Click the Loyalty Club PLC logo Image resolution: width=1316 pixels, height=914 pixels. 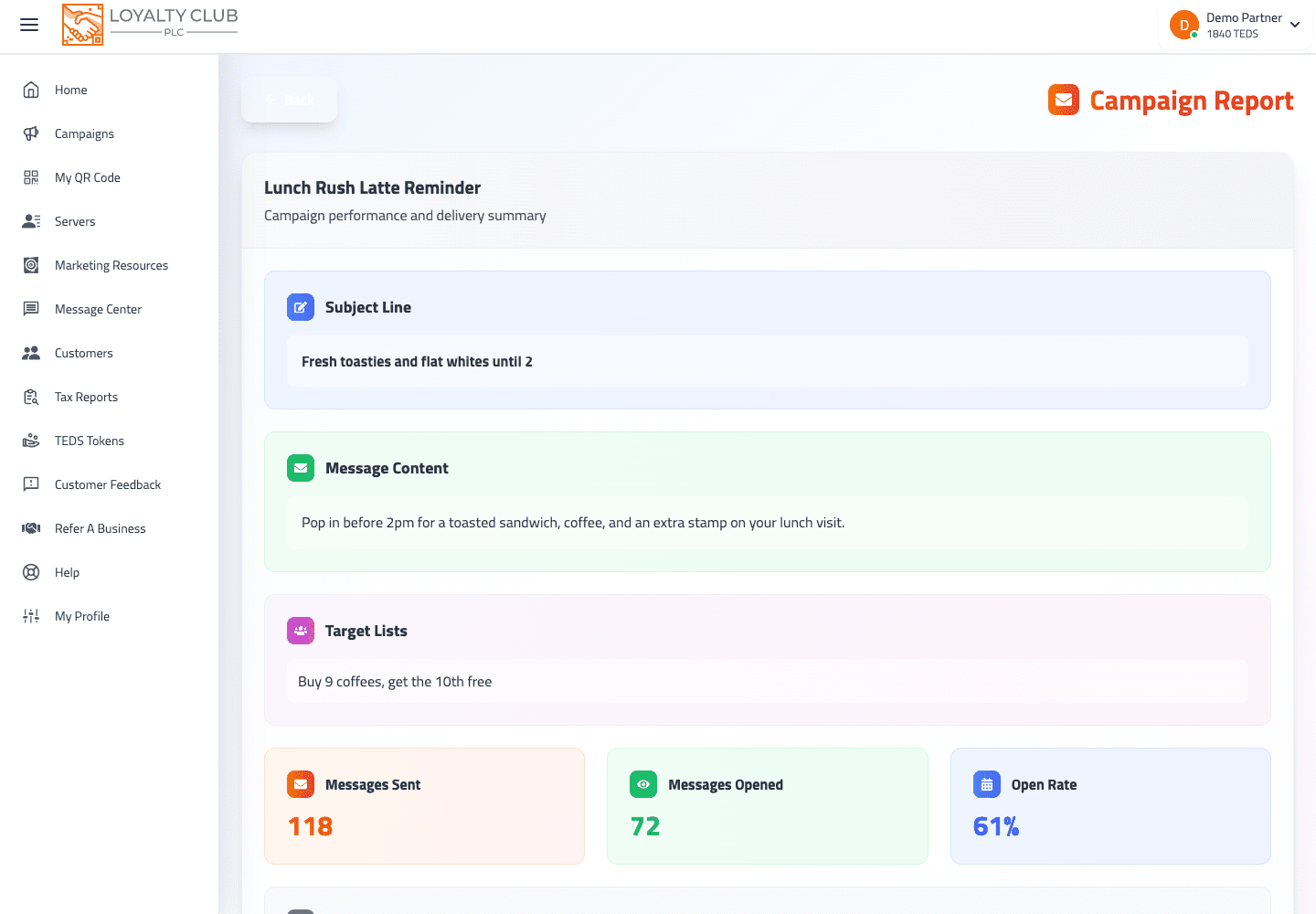click(x=150, y=25)
